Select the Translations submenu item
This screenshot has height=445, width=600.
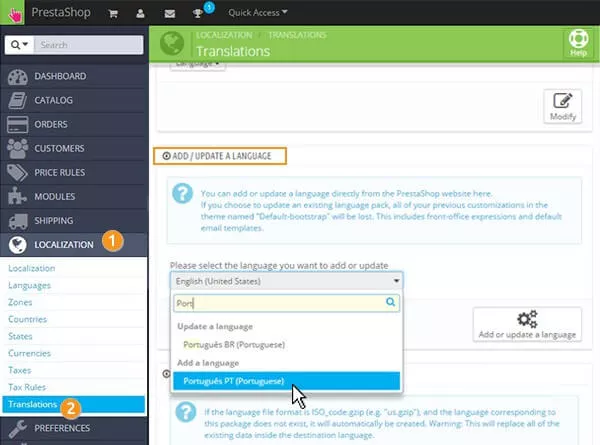73,404
